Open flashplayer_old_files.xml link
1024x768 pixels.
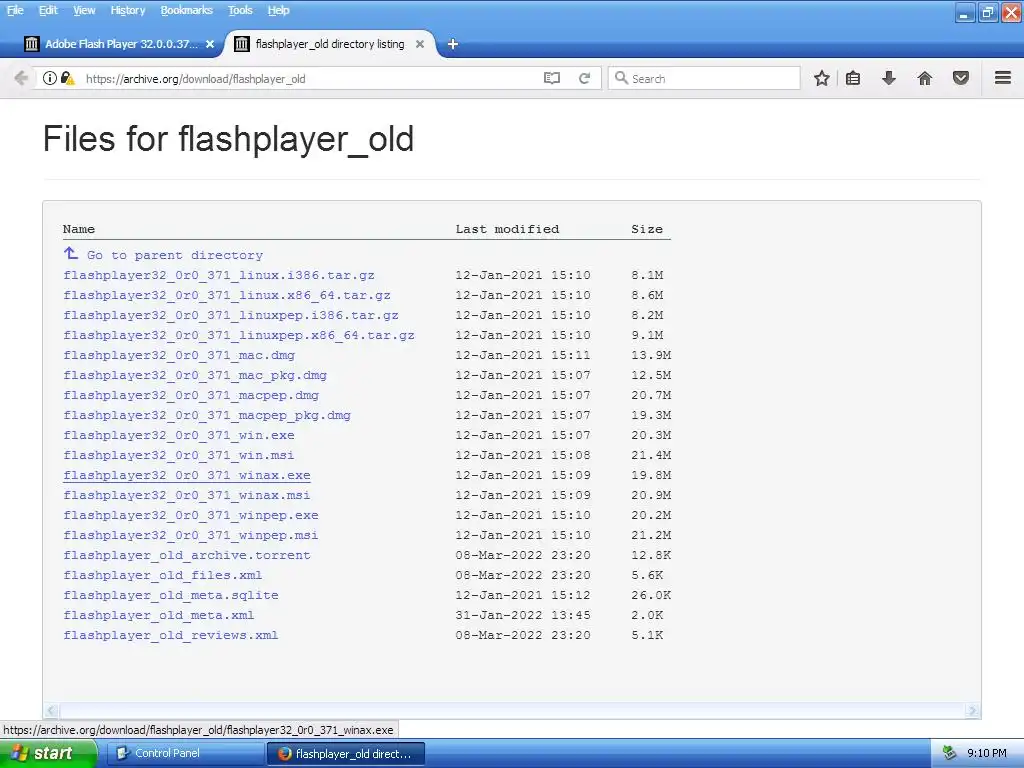pyautogui.click(x=163, y=575)
